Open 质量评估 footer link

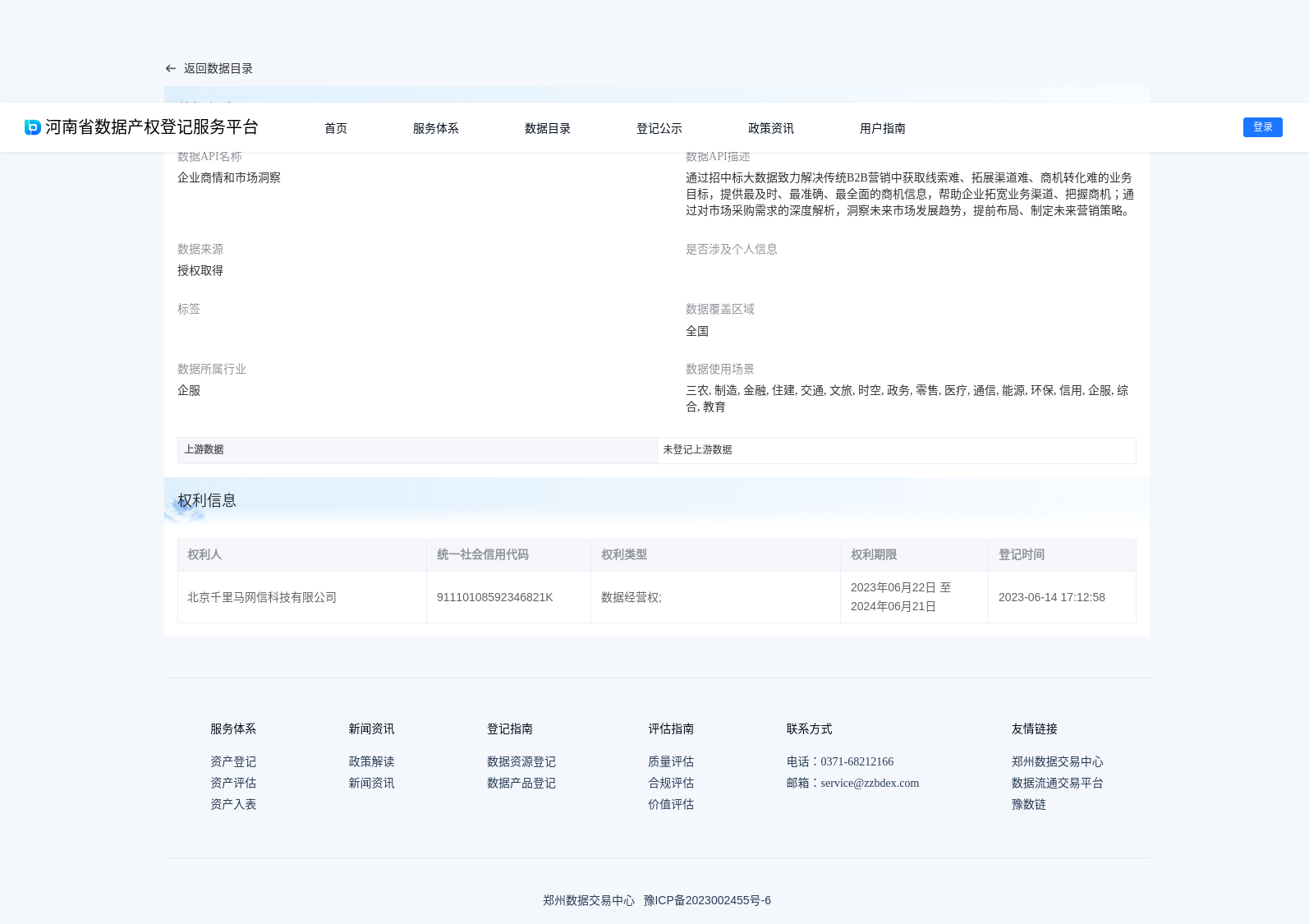[671, 762]
